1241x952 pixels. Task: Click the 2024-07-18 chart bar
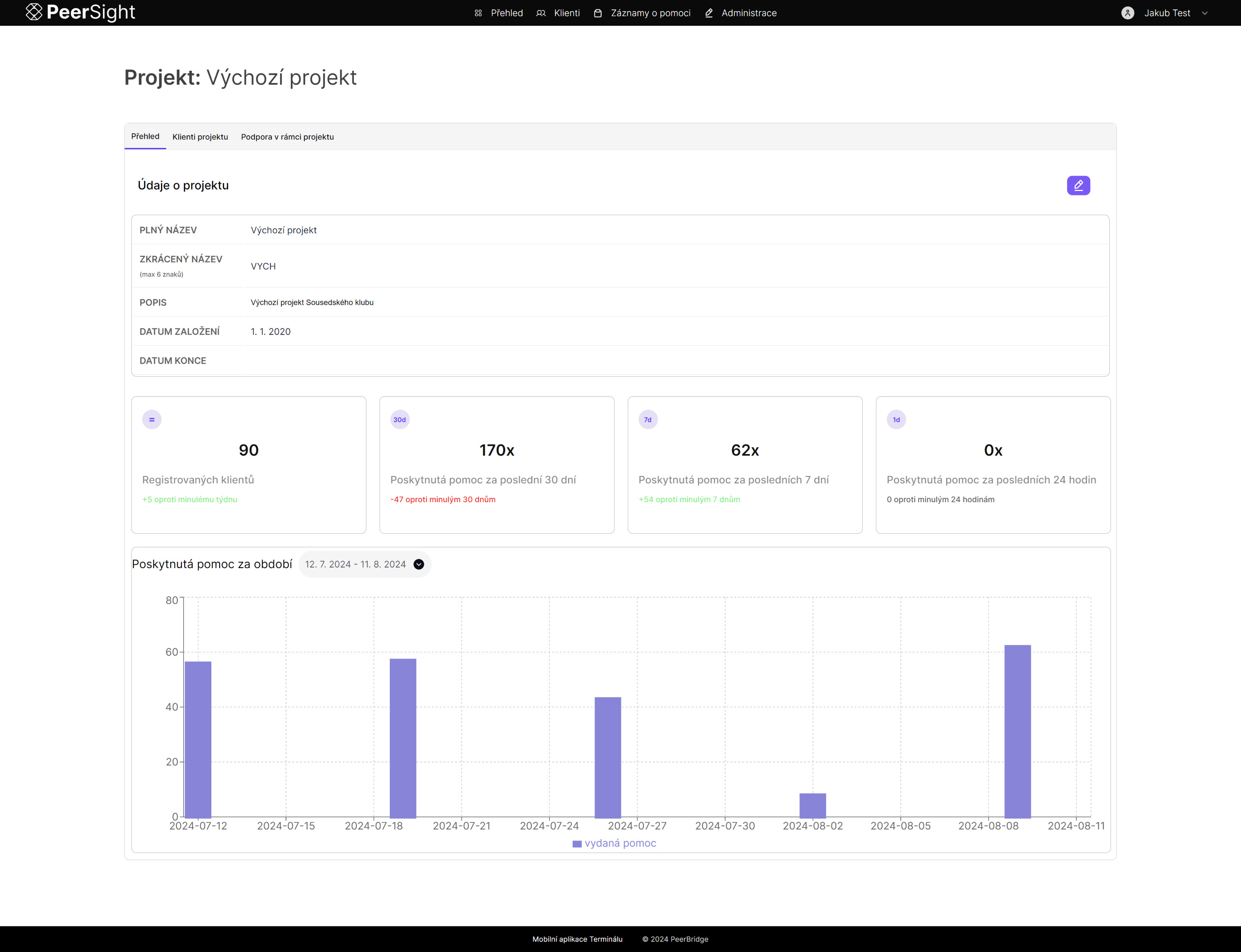403,738
